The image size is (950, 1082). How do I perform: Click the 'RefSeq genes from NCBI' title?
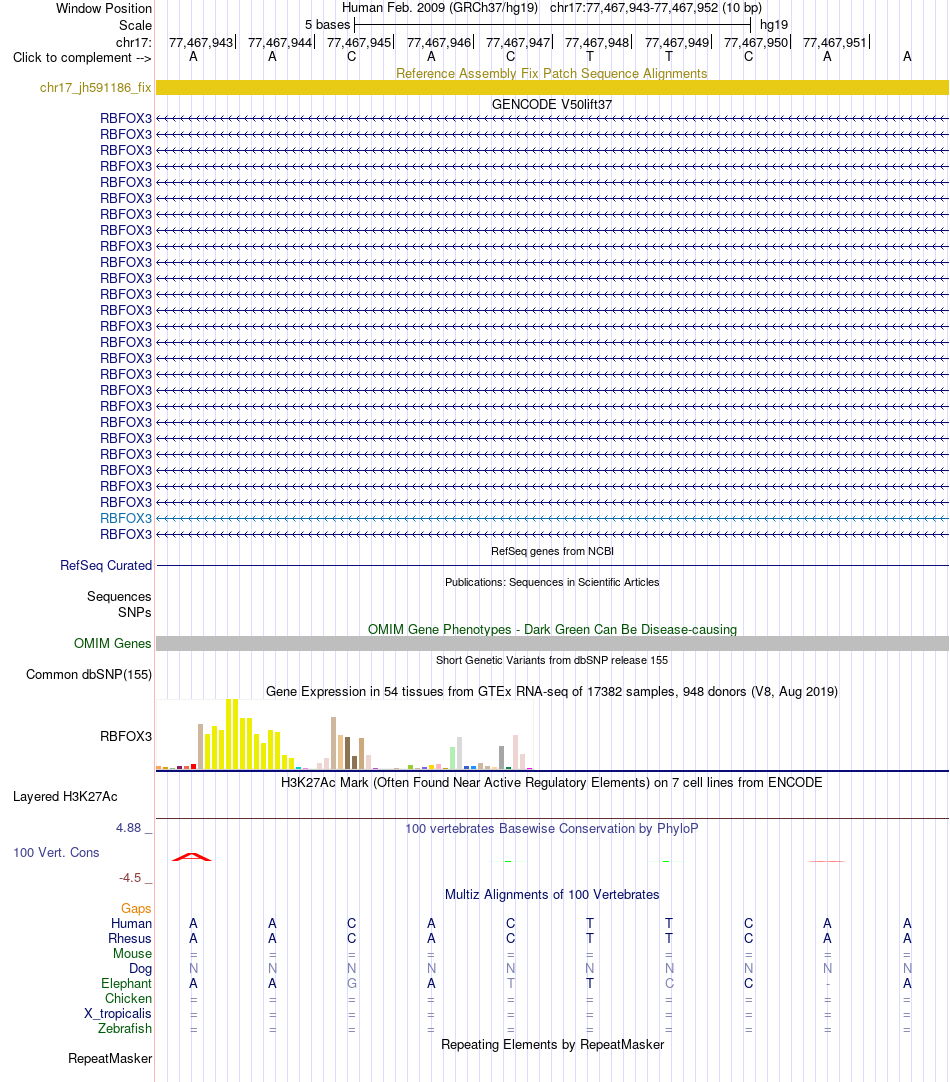click(552, 551)
